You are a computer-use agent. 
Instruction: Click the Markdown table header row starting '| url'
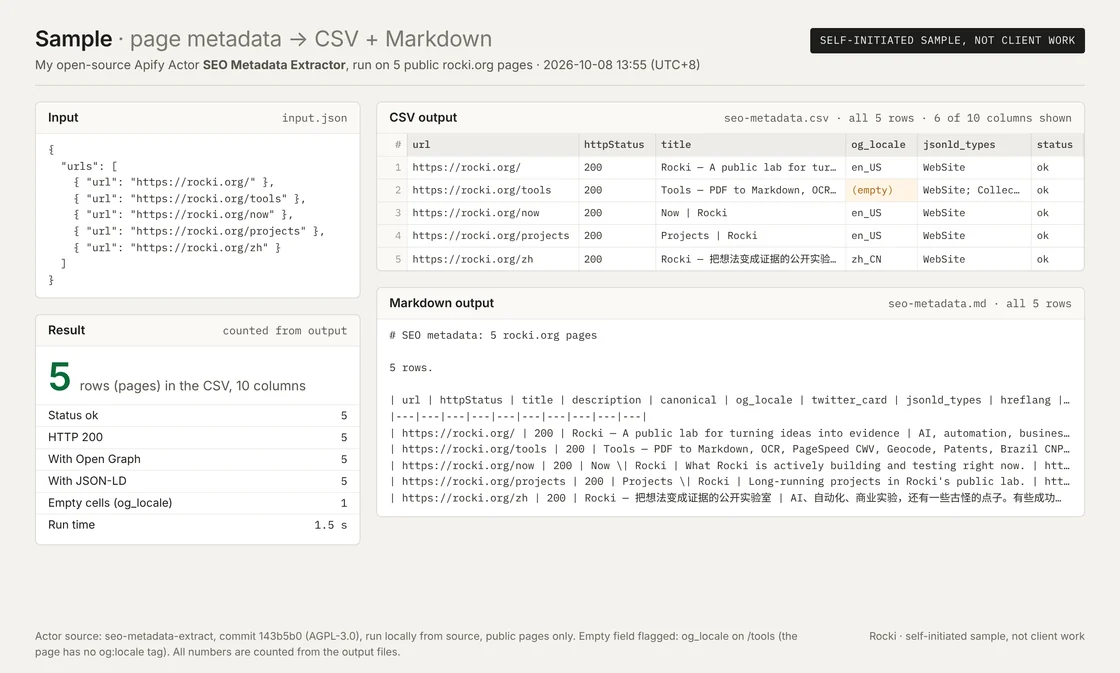pyautogui.click(x=730, y=400)
